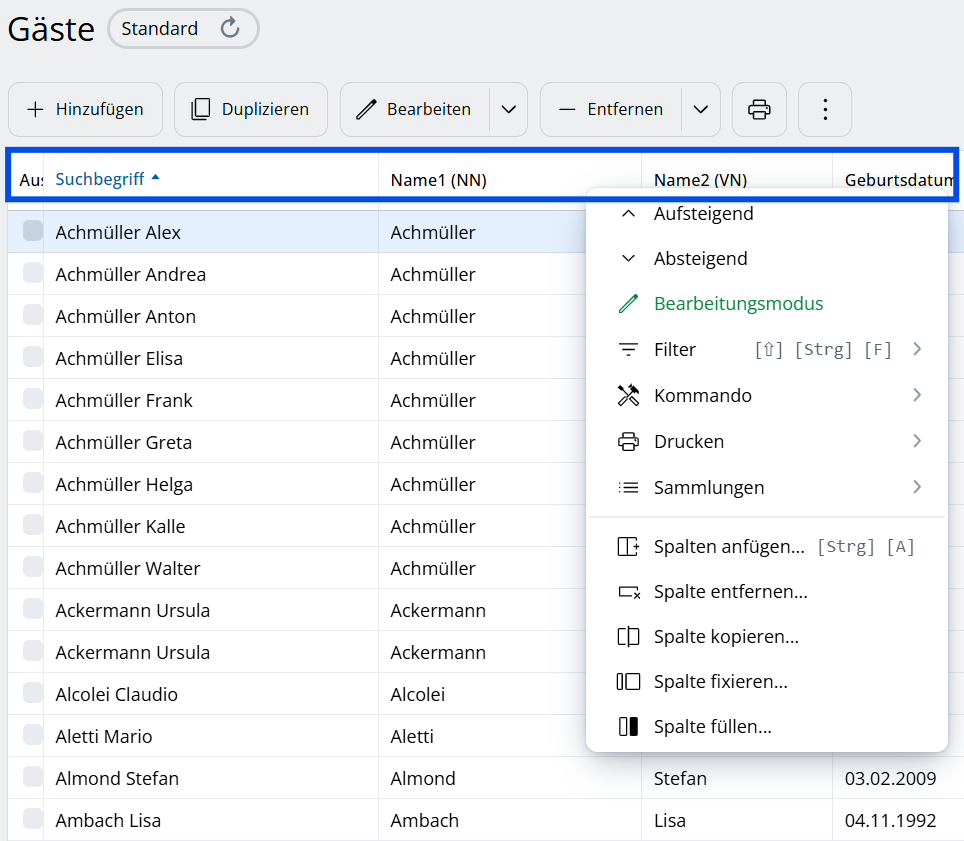
Task: Expand the Filter submenu arrow
Action: [917, 349]
